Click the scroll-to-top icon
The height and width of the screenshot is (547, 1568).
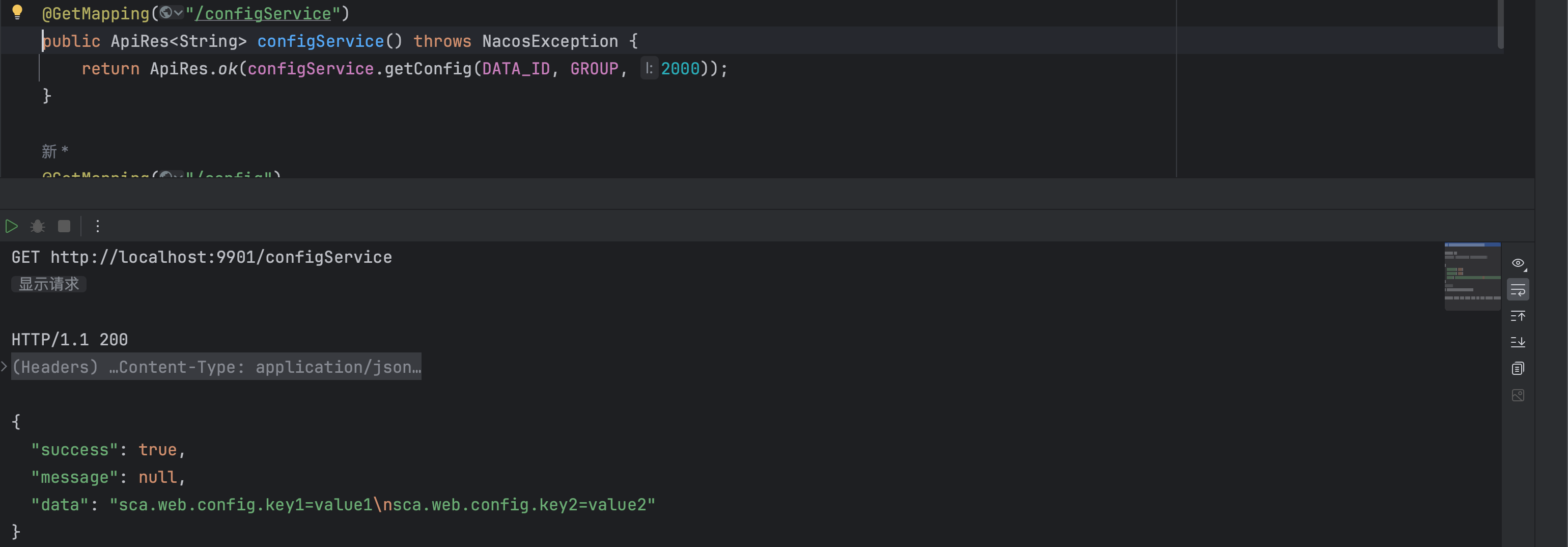1518,316
